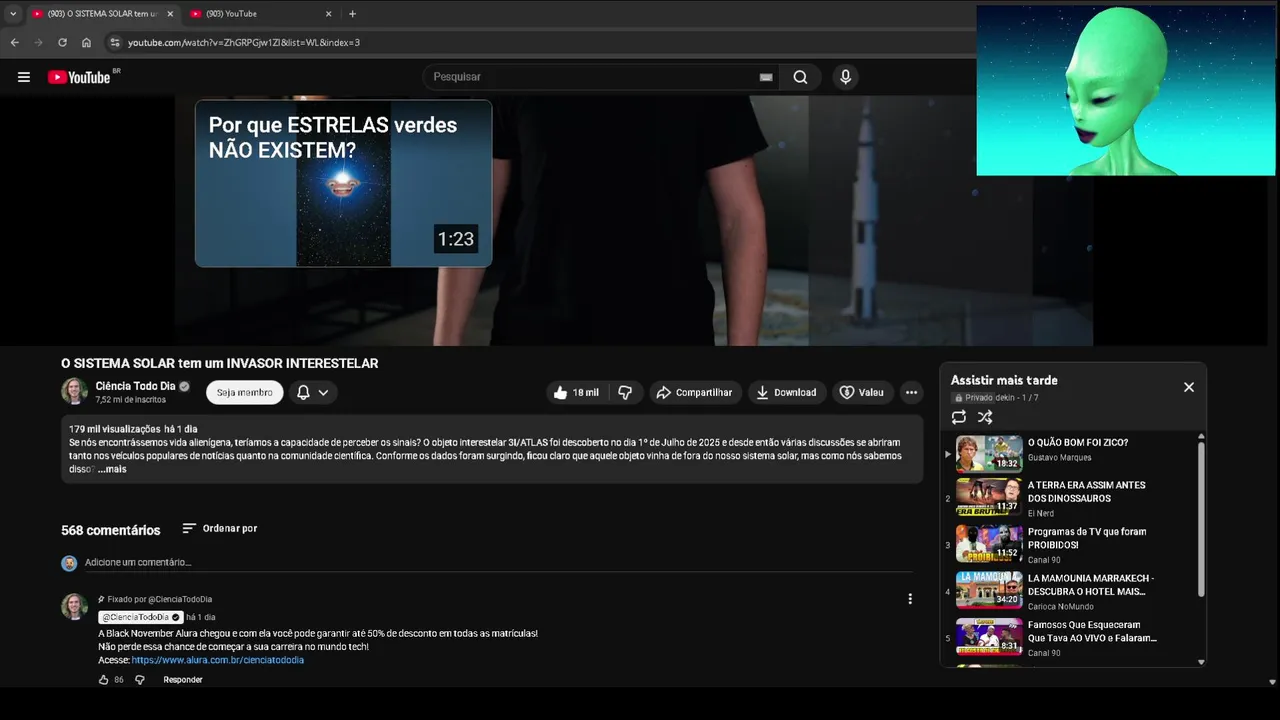1280x720 pixels.
Task: Click the Assistir mais tarde playlist title
Action: pyautogui.click(x=1004, y=380)
